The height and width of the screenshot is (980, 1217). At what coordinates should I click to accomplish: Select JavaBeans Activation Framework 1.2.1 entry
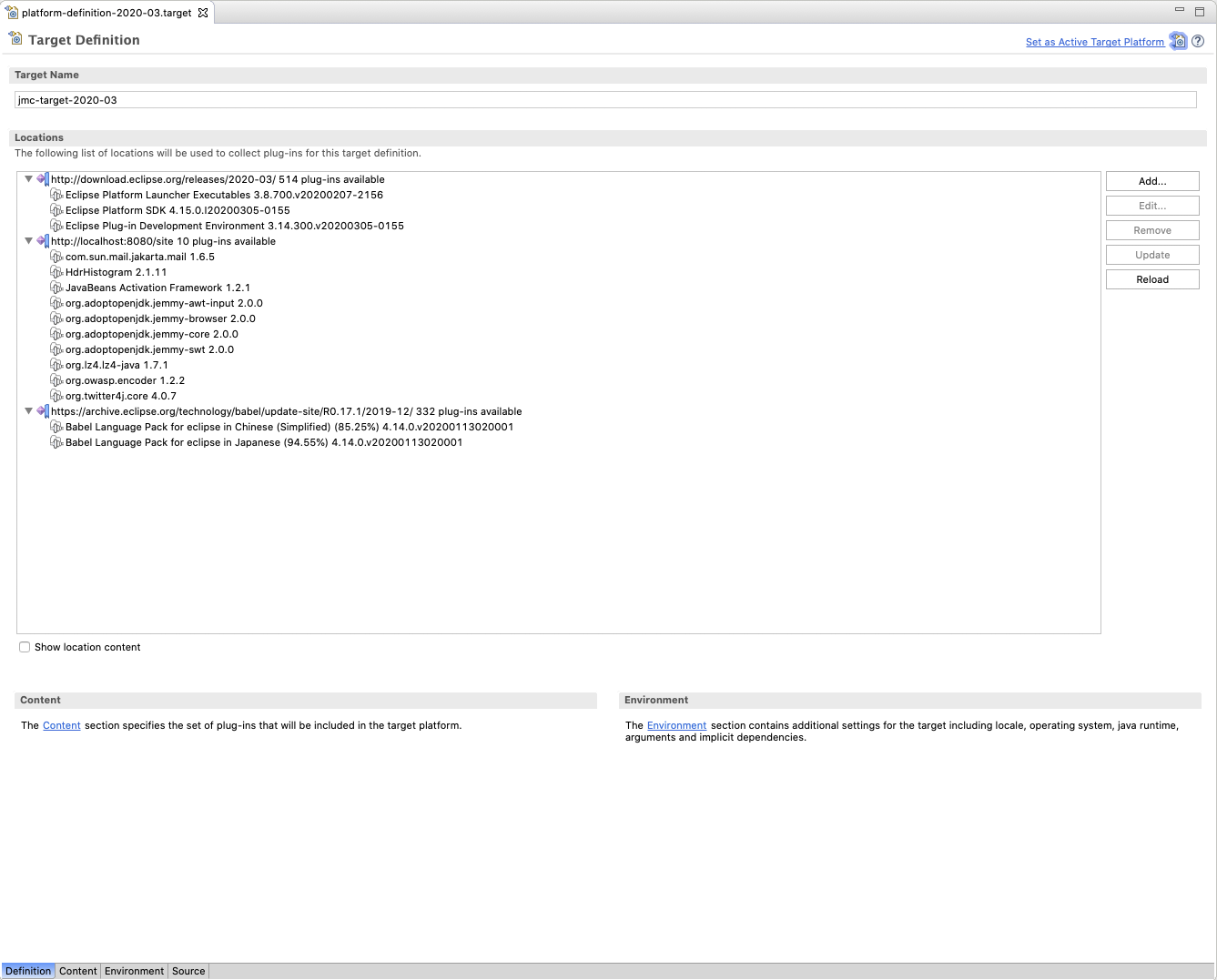pos(157,288)
